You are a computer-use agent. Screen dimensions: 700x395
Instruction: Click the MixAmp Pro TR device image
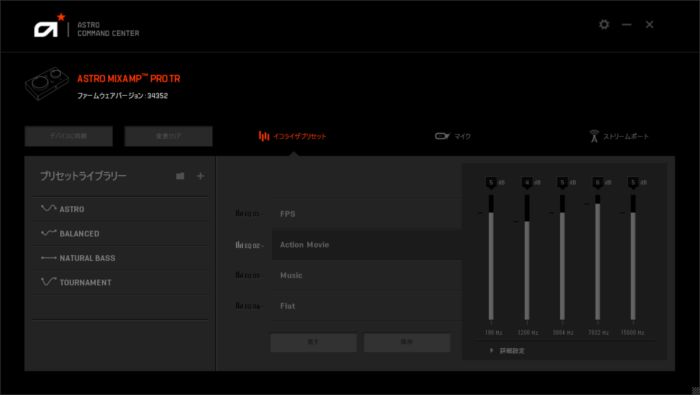click(47, 83)
